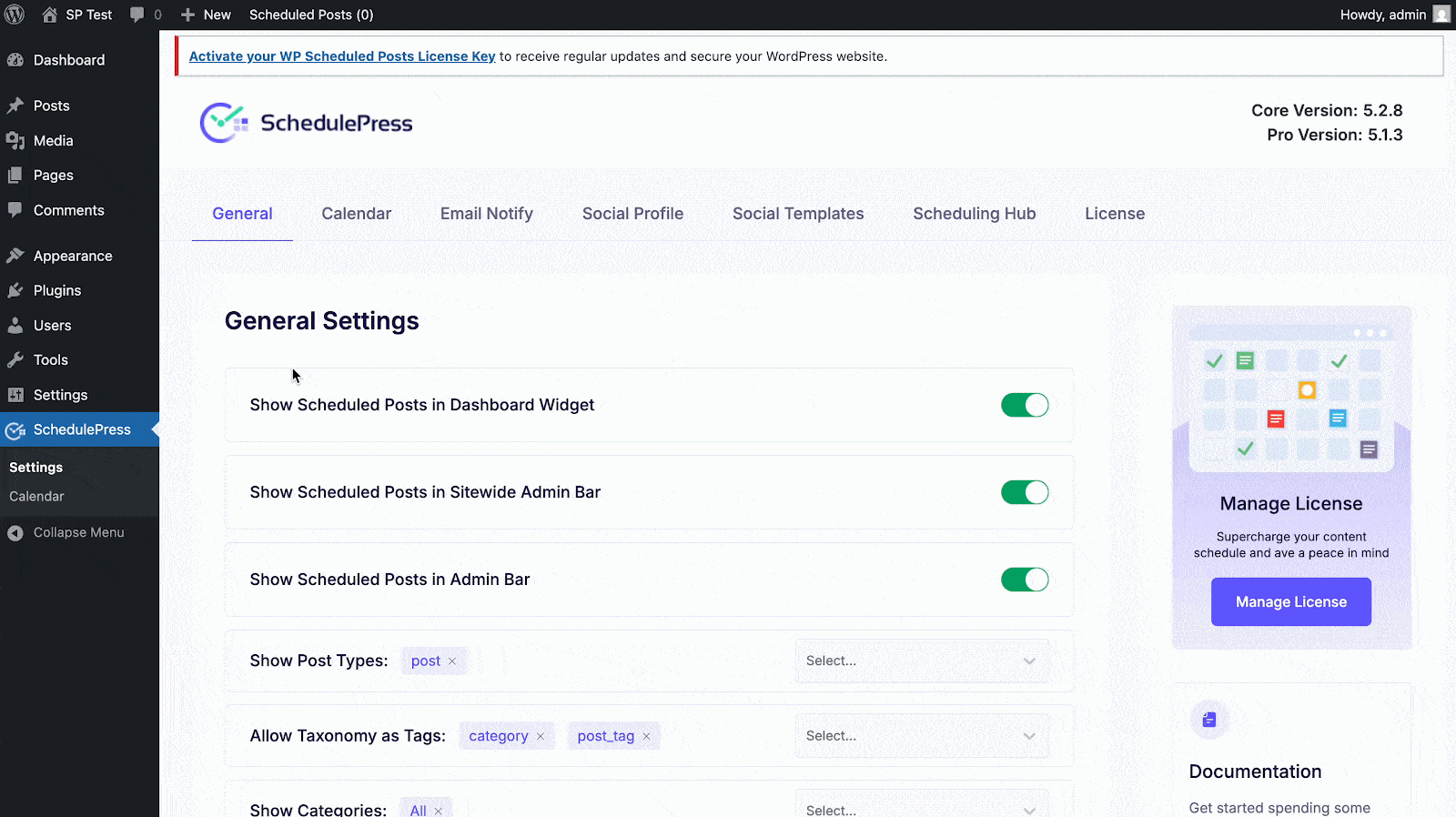1456x817 pixels.
Task: Remove the post tag with x
Action: 452,661
